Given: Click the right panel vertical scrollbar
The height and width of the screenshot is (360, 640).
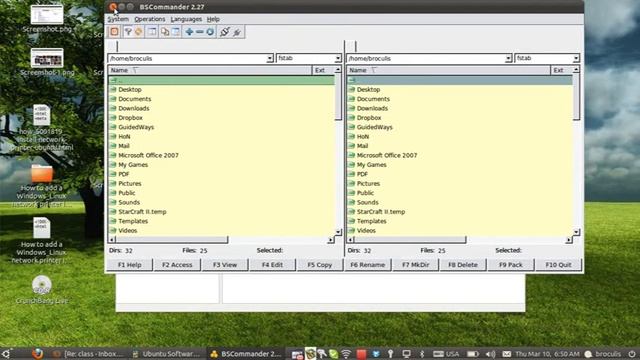Looking at the screenshot, I should point(576,97).
